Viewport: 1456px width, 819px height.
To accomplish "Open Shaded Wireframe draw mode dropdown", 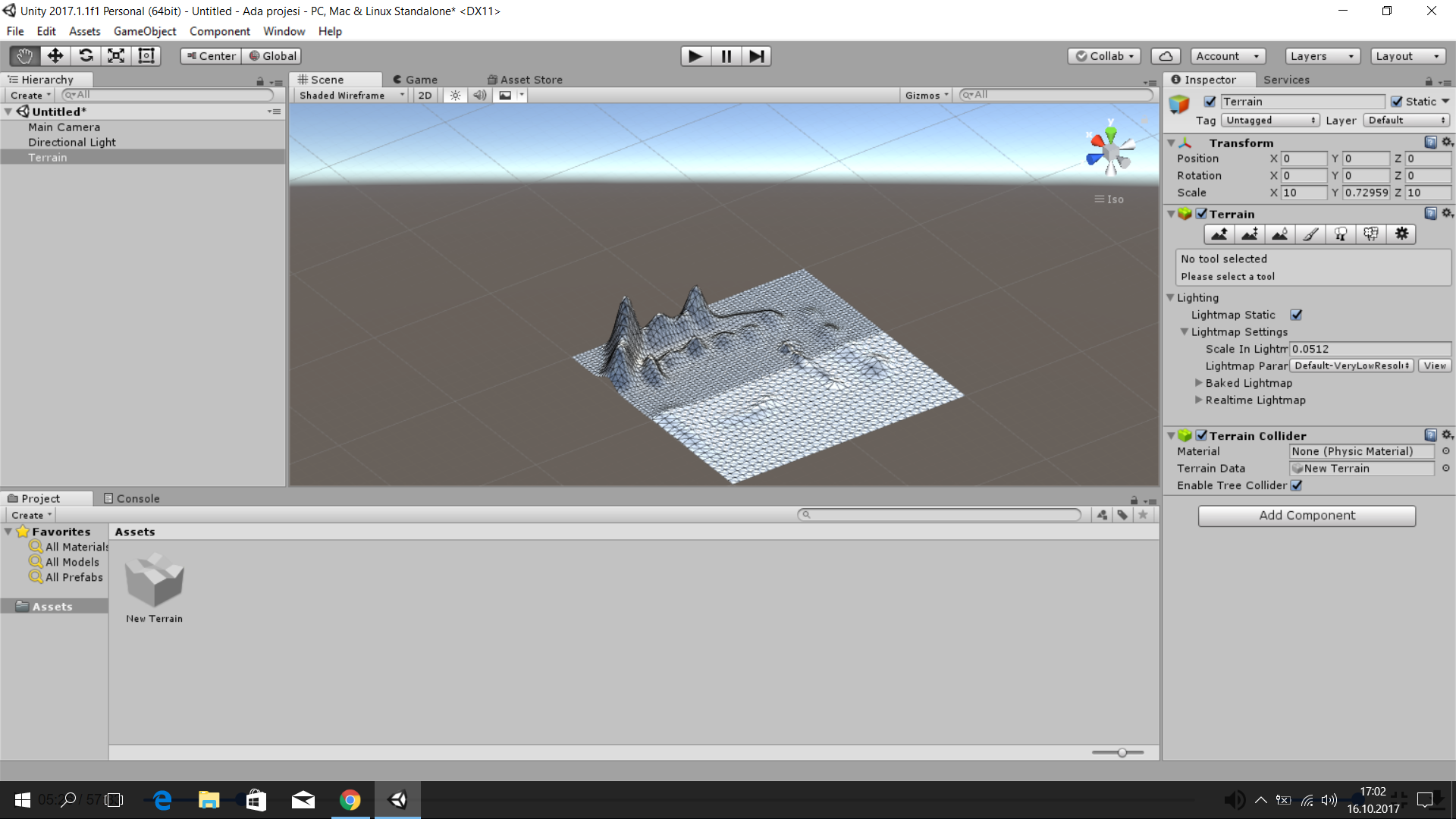I will (351, 96).
